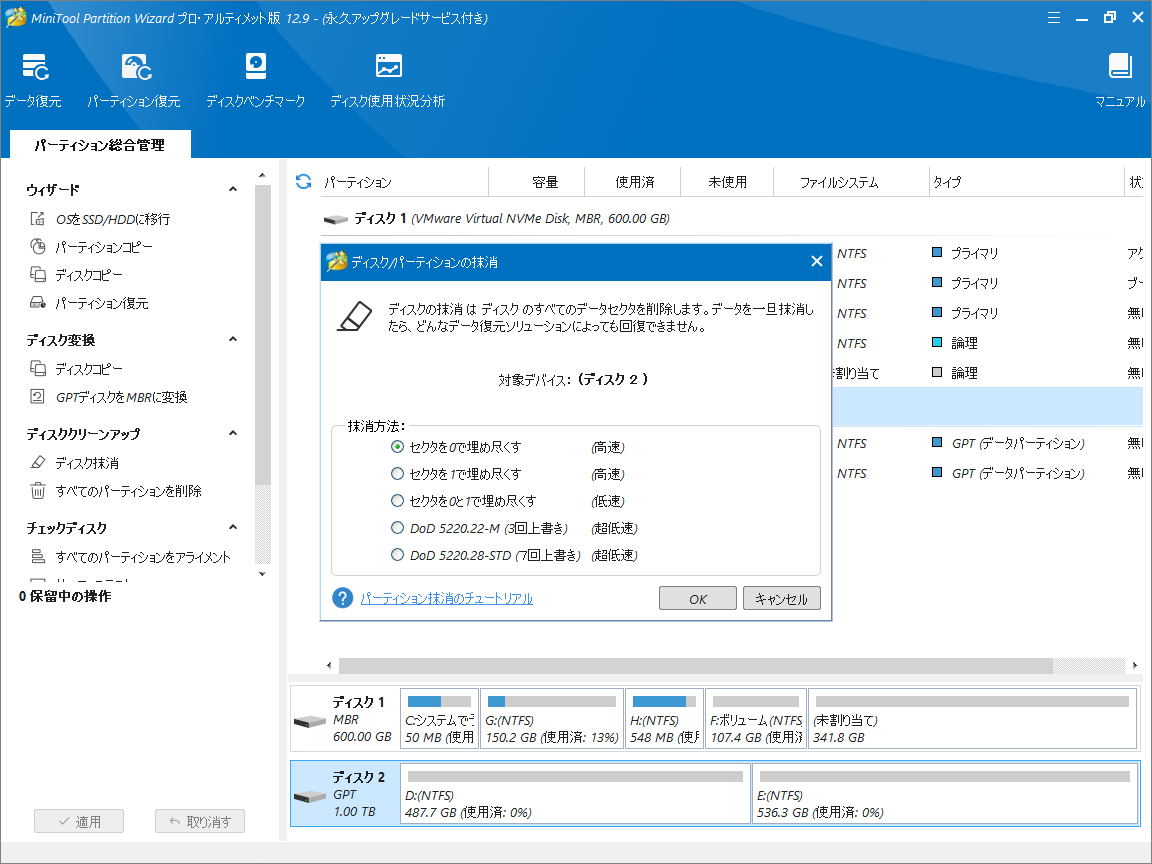Switch to the パーティション総合管理 tab
Image resolution: width=1152 pixels, height=864 pixels.
click(x=100, y=145)
